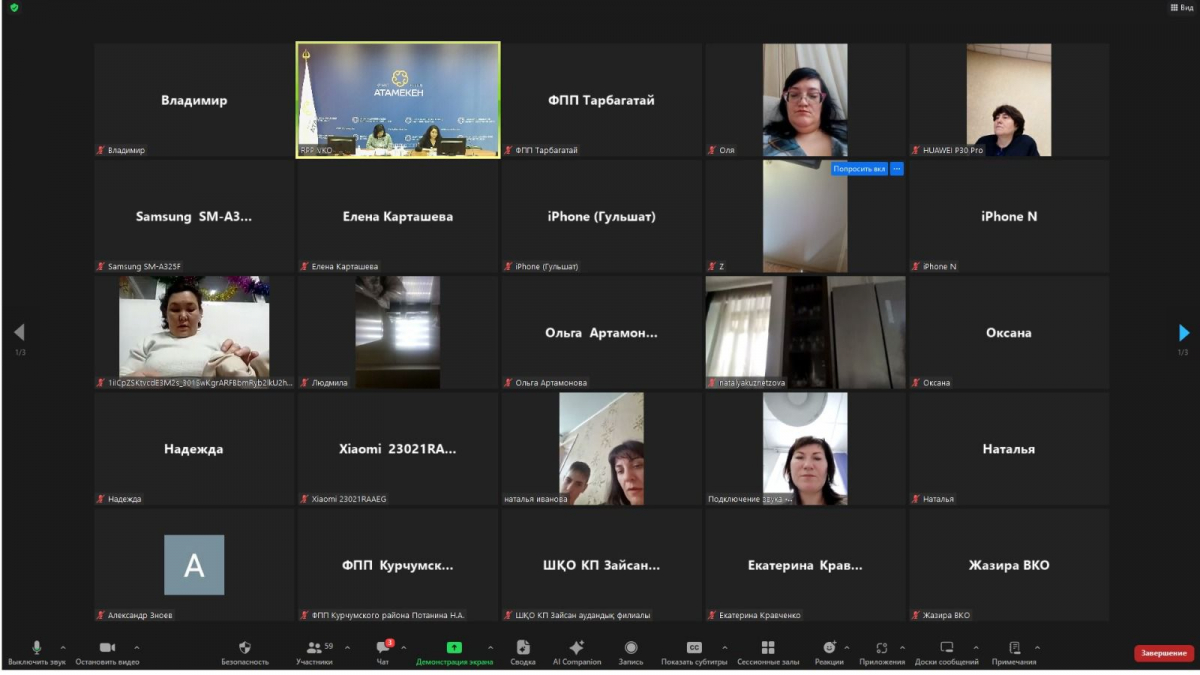1200x675 pixels.
Task: Open AI Companion
Action: 577,653
